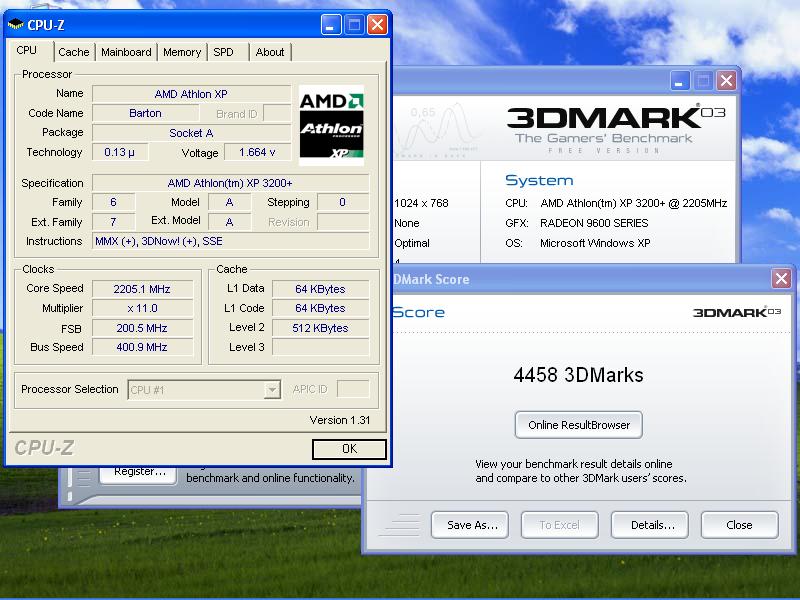Click the Voltage value '1.664 v'
800x600 pixels.
pyautogui.click(x=257, y=152)
